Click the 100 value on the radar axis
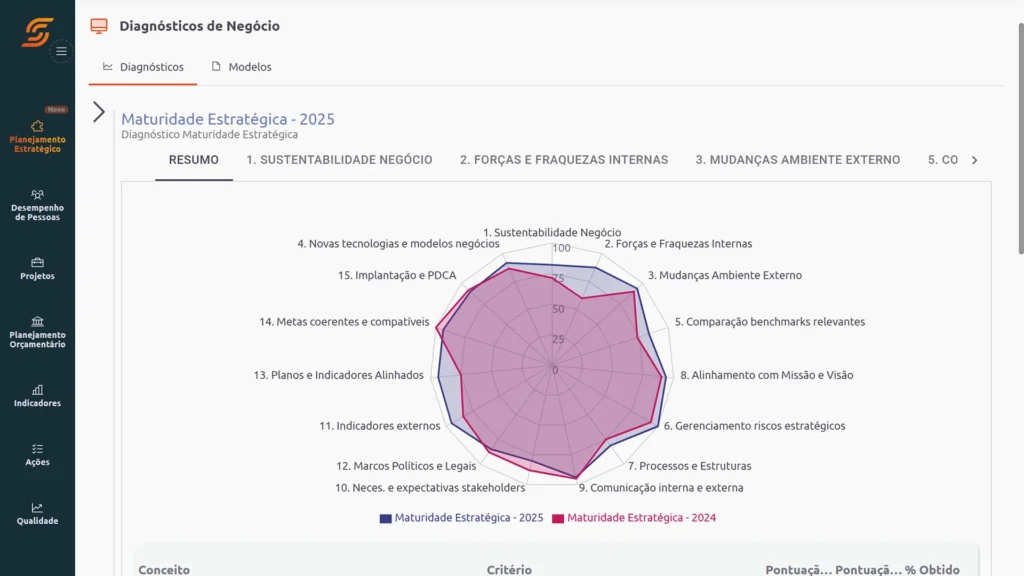 pyautogui.click(x=561, y=248)
